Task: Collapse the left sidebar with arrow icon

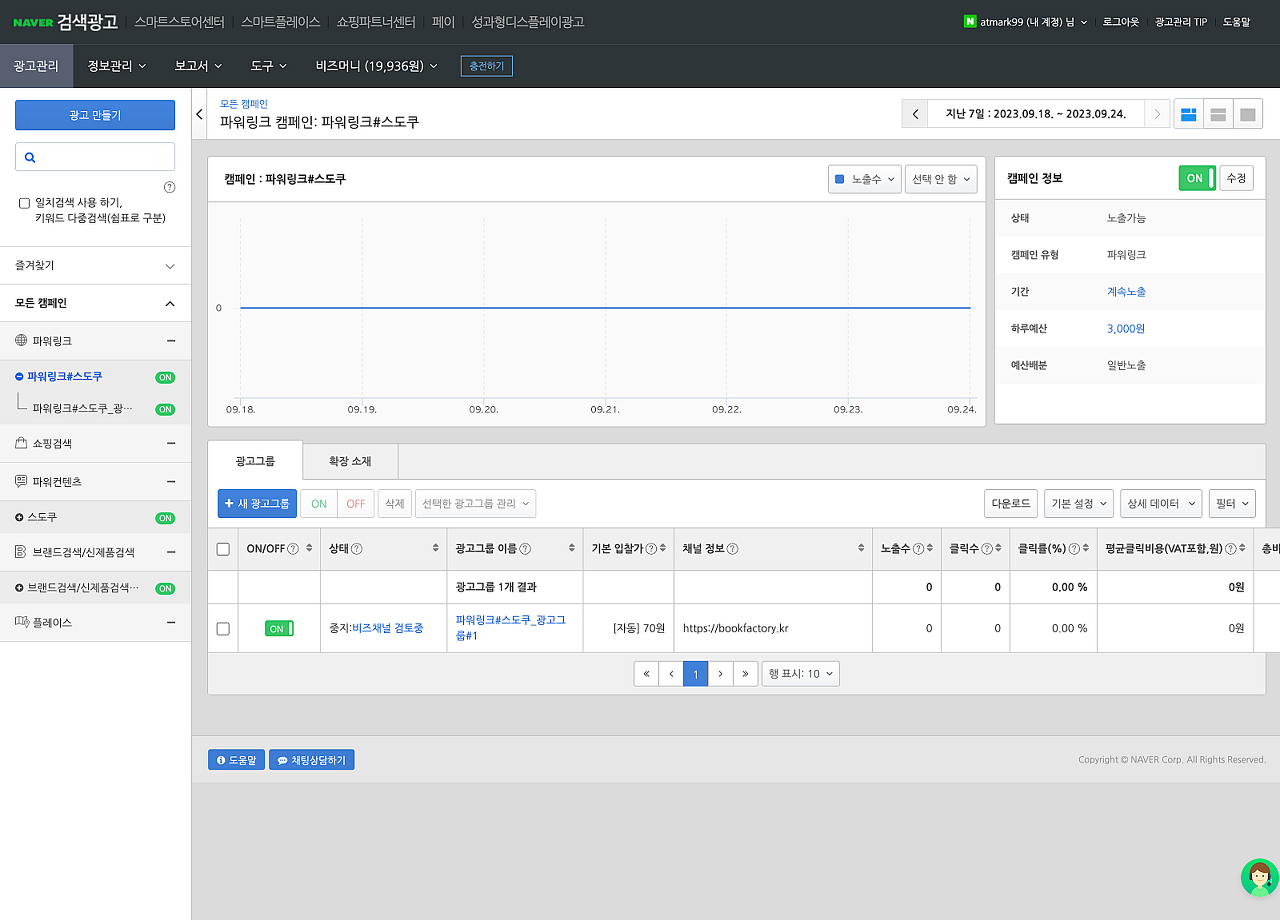Action: [x=199, y=114]
